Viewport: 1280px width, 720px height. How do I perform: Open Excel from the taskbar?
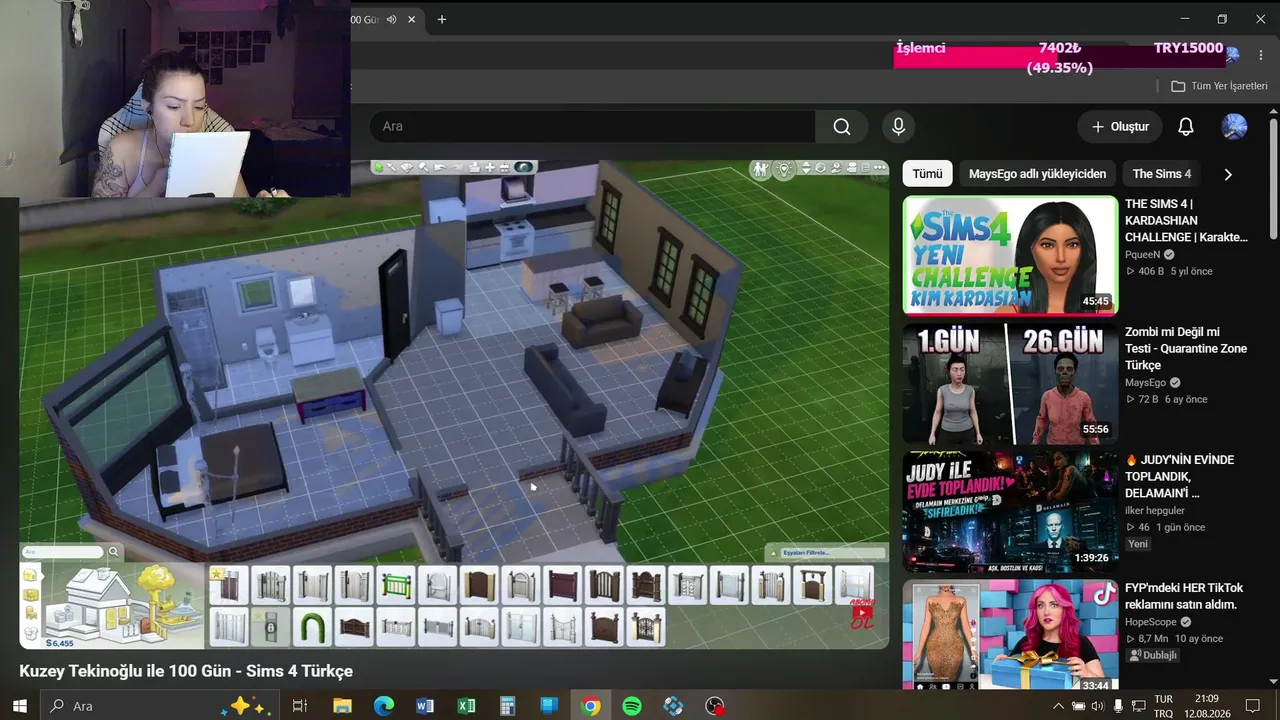tap(467, 706)
